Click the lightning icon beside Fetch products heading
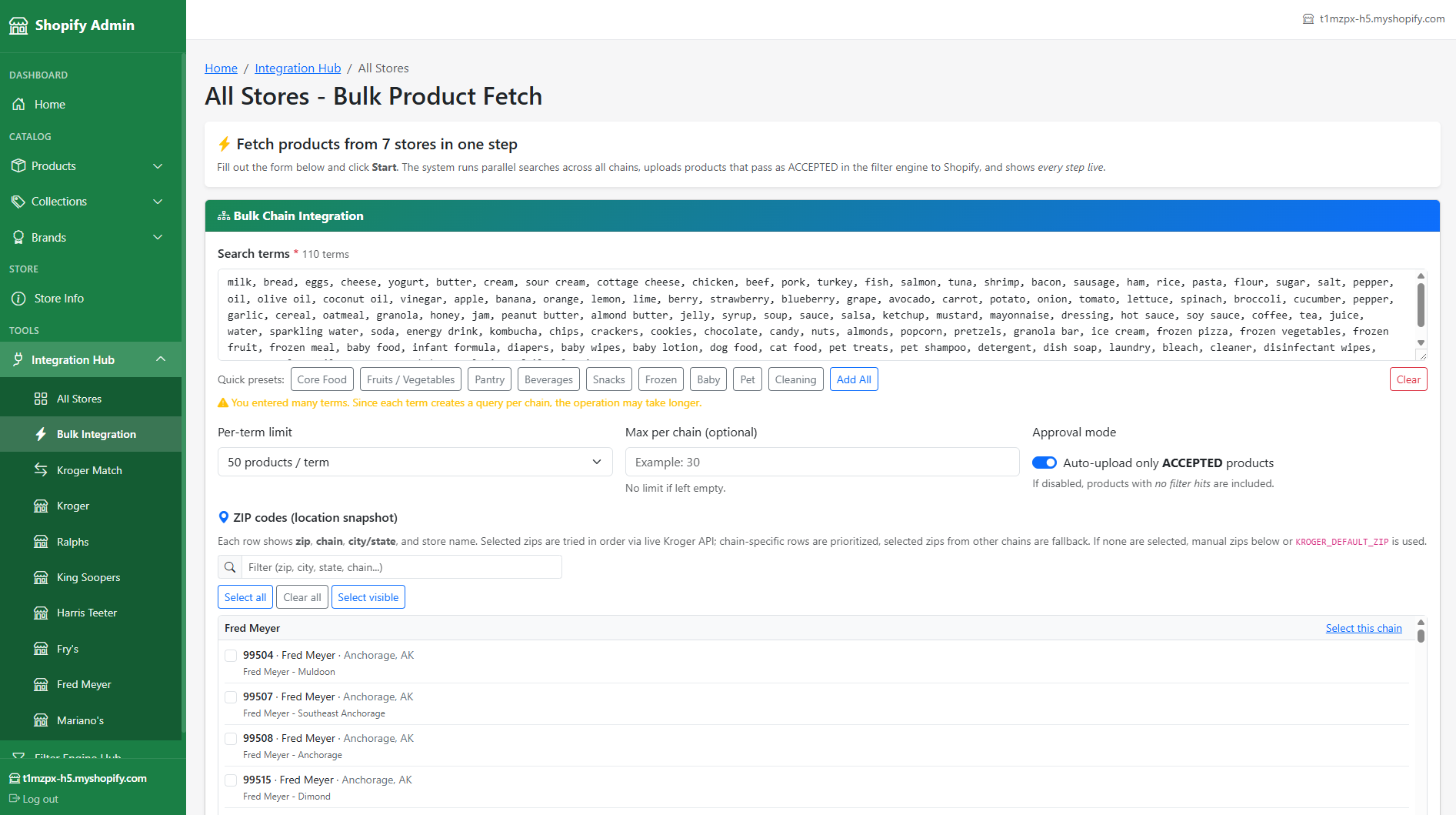Screen dimensions: 1456x815 coord(224,144)
